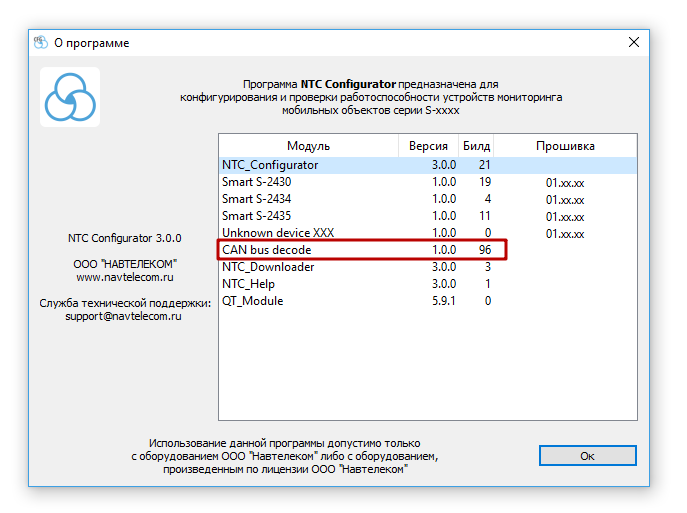Select the NTC_Help row
This screenshot has height=513, width=687.
(428, 284)
